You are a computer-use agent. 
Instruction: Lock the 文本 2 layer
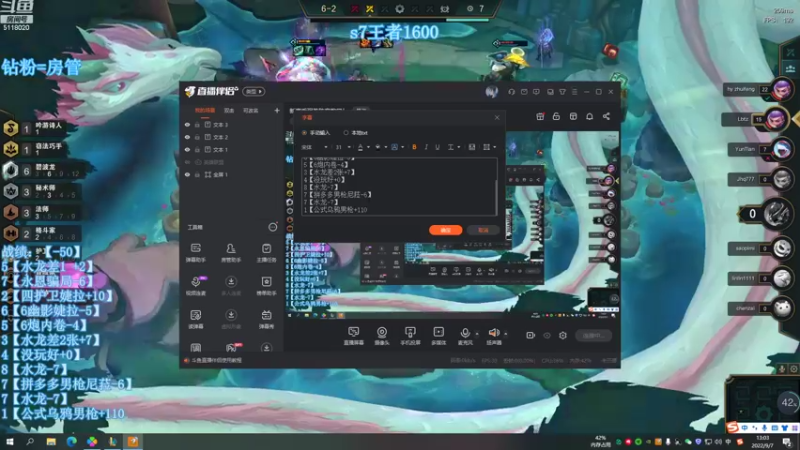point(197,137)
